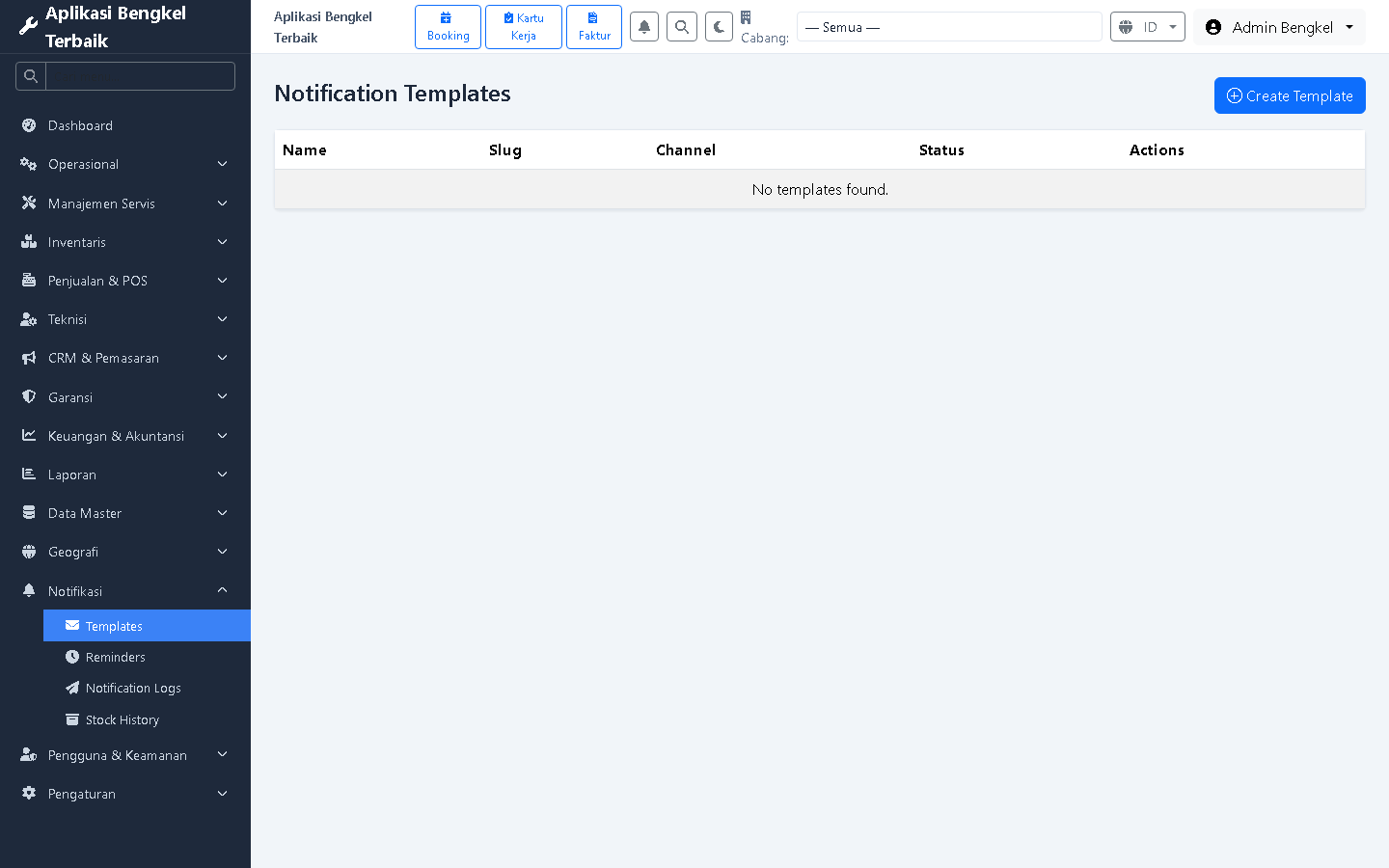Click the Garansi shield icon

(29, 396)
